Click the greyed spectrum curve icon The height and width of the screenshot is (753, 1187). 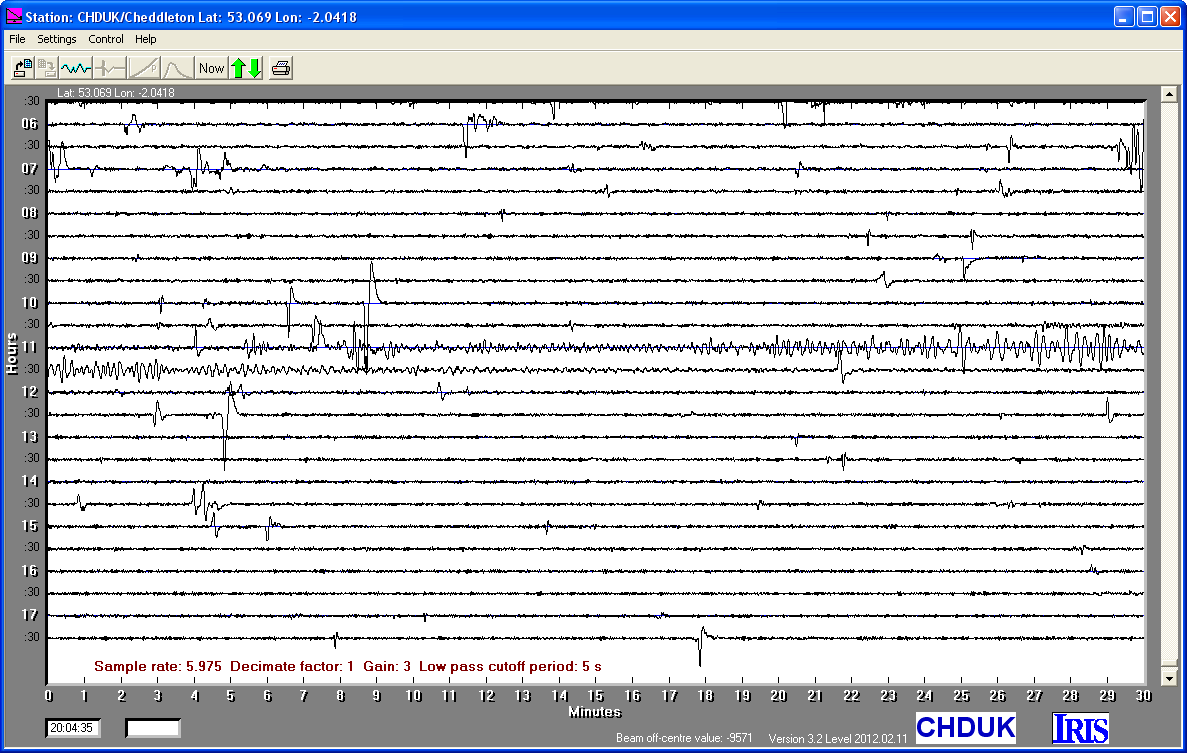pyautogui.click(x=177, y=68)
